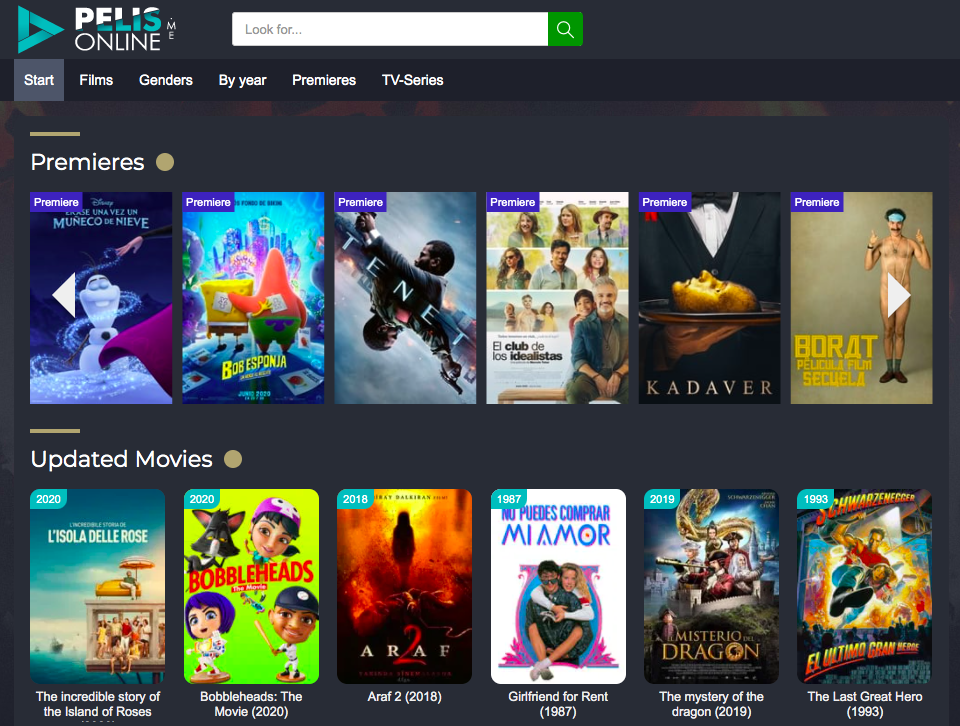Click the circle icon beside Premieres heading
The image size is (960, 726).
pyautogui.click(x=165, y=162)
